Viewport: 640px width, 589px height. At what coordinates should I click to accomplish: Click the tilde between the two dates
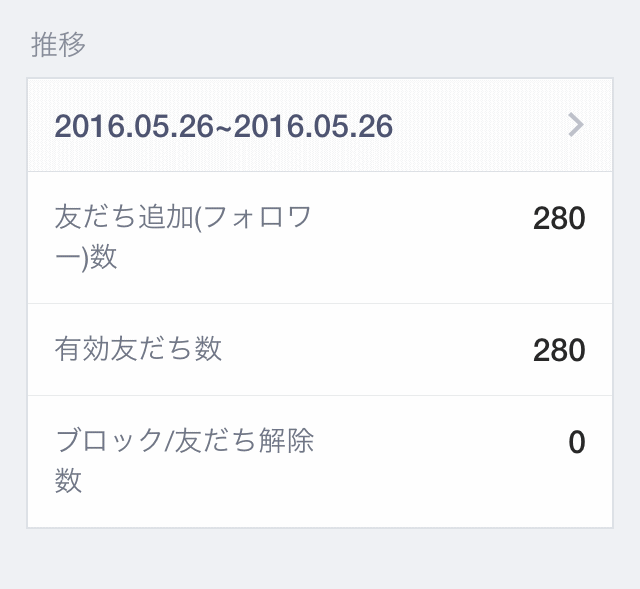224,126
